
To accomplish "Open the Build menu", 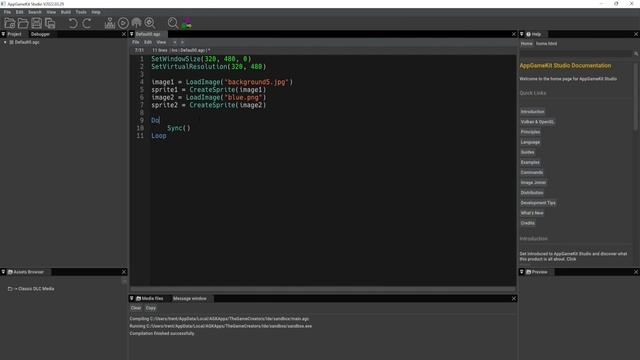I will coord(66,12).
